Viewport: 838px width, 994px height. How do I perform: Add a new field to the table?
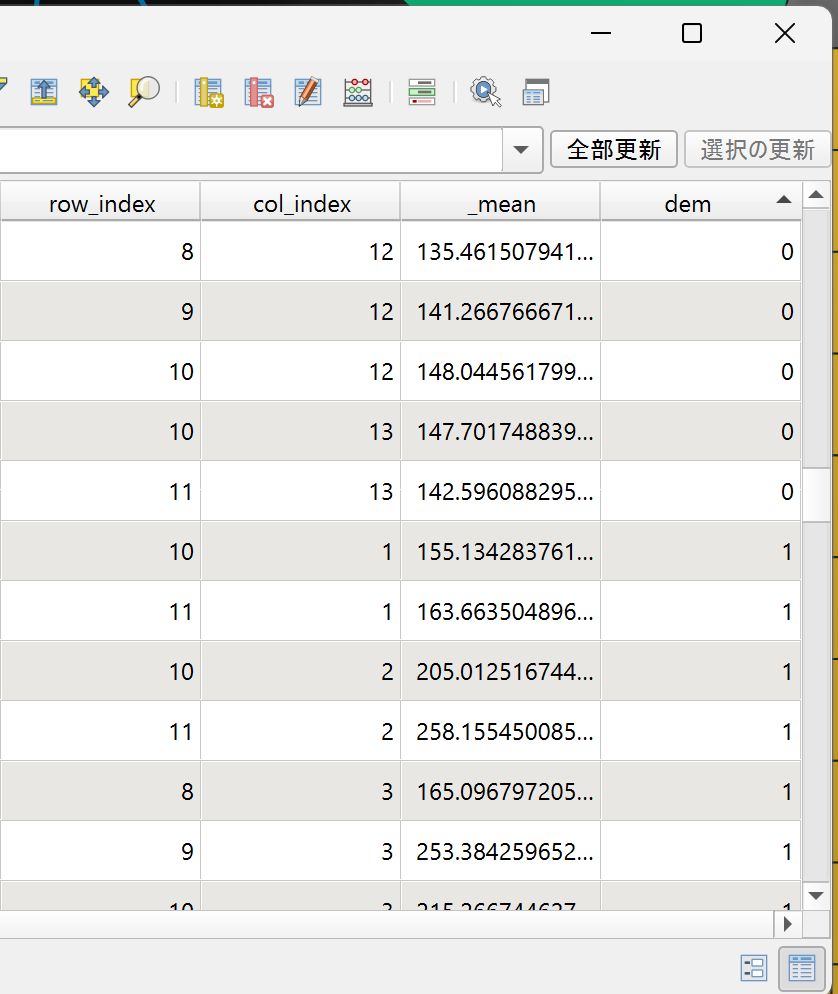pos(209,92)
